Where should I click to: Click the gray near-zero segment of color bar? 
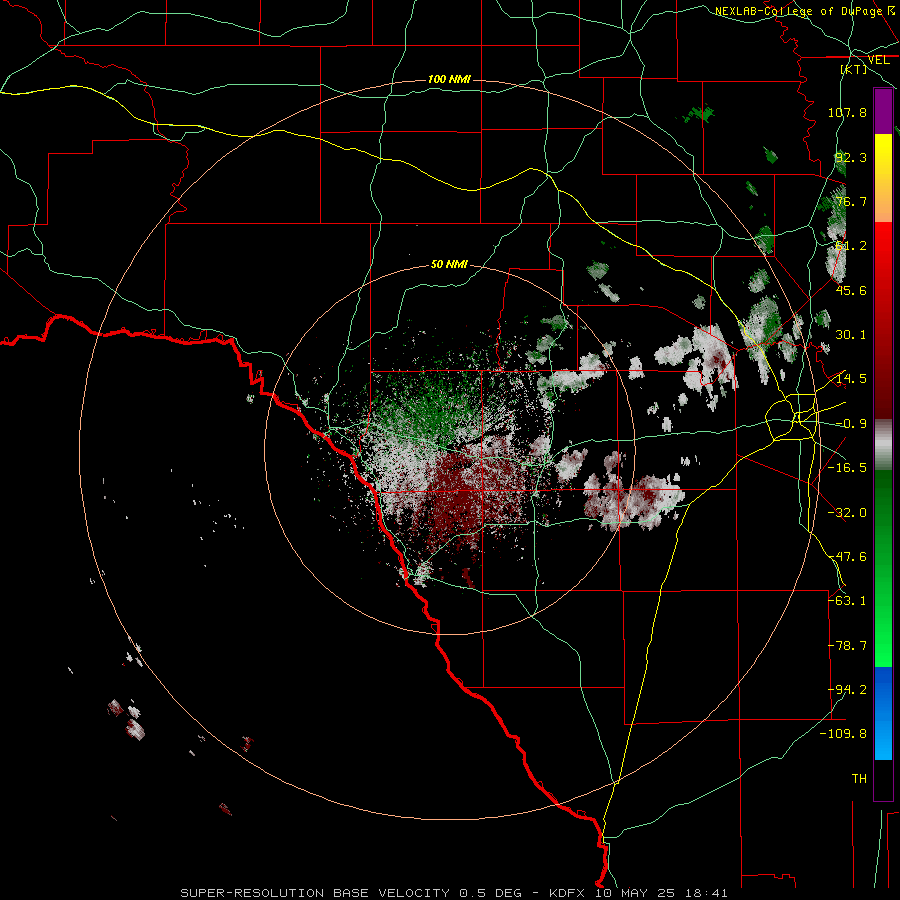click(883, 445)
